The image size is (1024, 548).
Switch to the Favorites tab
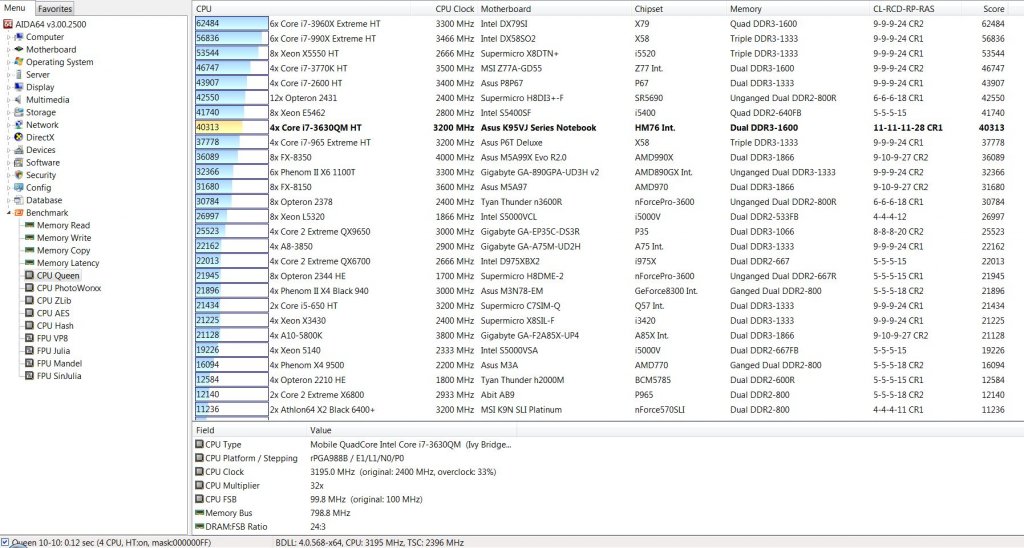coord(54,8)
